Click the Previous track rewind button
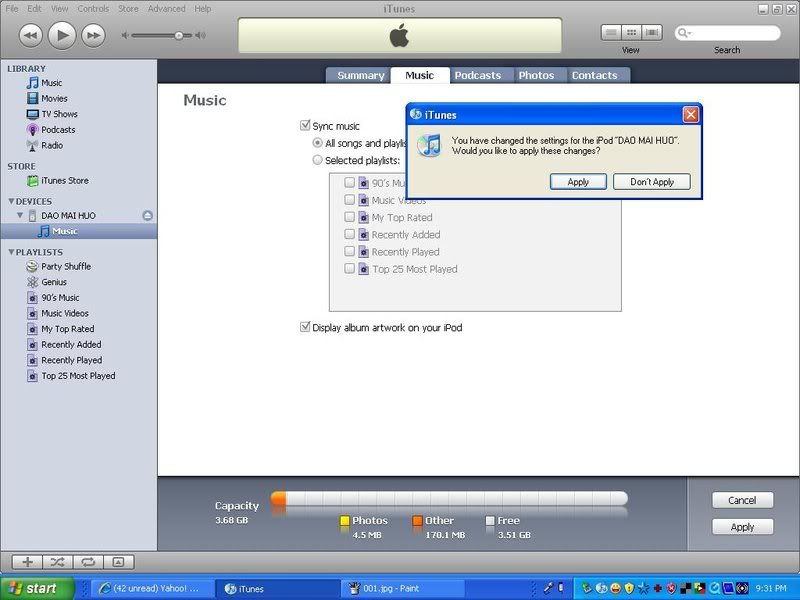Viewport: 800px width, 600px height. [x=31, y=36]
